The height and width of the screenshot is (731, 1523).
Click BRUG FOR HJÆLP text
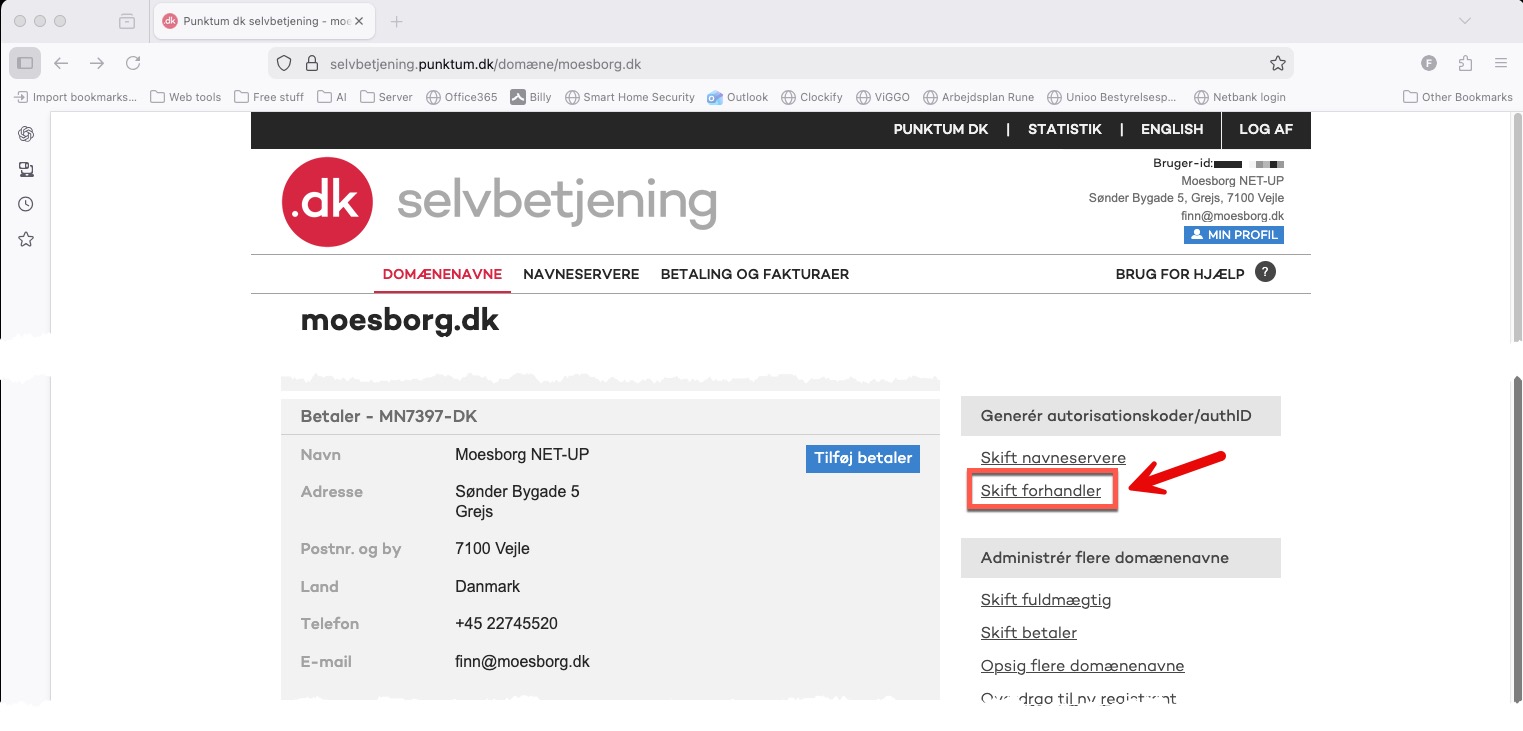coord(1180,274)
